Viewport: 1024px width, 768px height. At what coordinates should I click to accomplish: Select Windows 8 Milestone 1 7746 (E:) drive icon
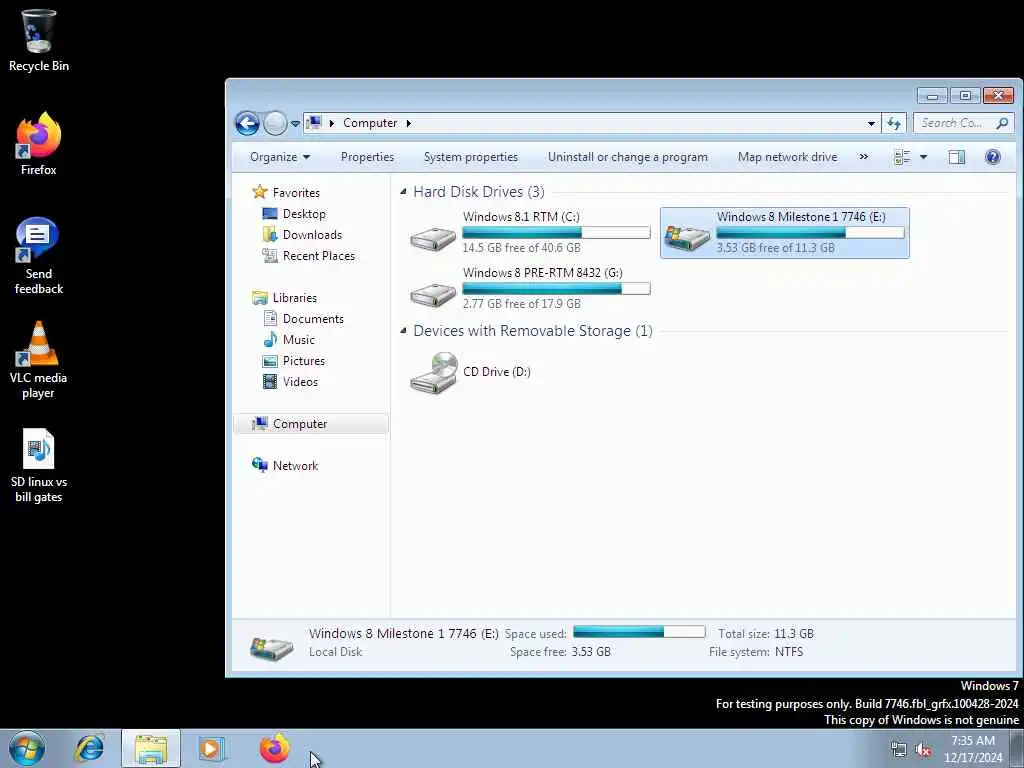click(687, 236)
